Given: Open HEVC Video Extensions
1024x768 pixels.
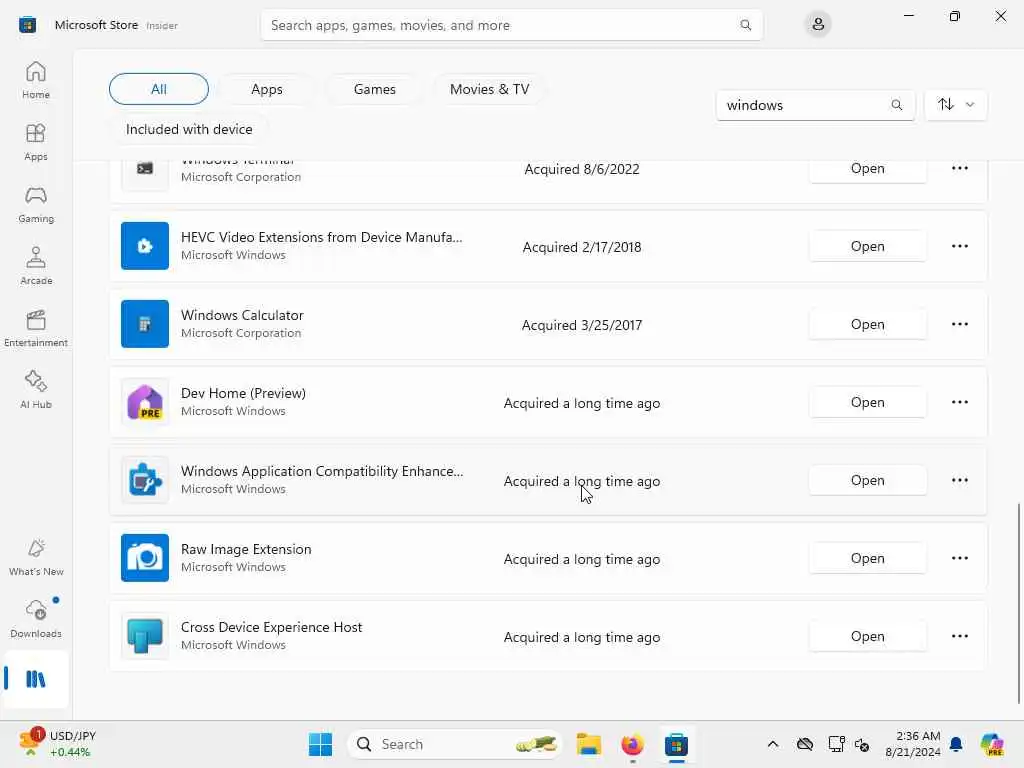Looking at the screenshot, I should pyautogui.click(x=867, y=246).
